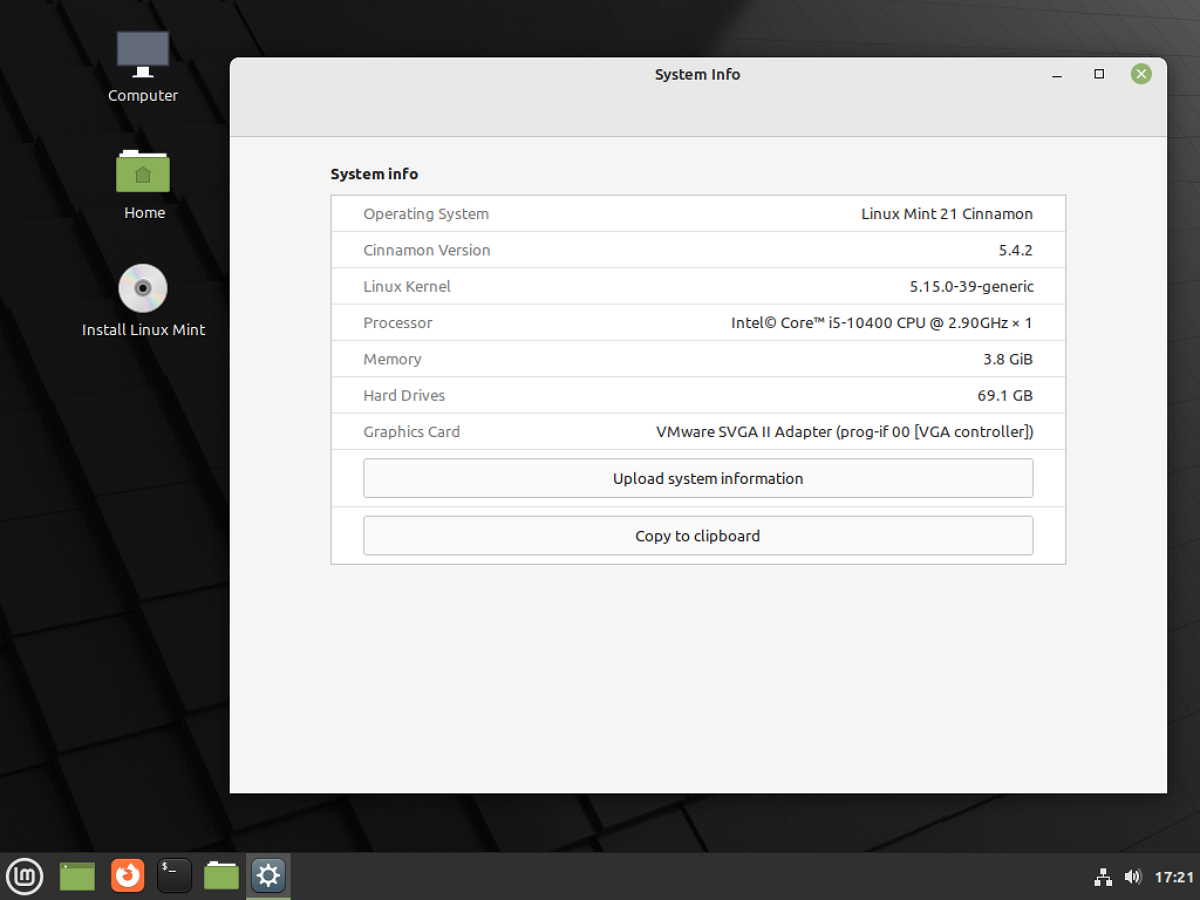The height and width of the screenshot is (900, 1200).
Task: Open the Linux Mint menu
Action: (x=24, y=876)
